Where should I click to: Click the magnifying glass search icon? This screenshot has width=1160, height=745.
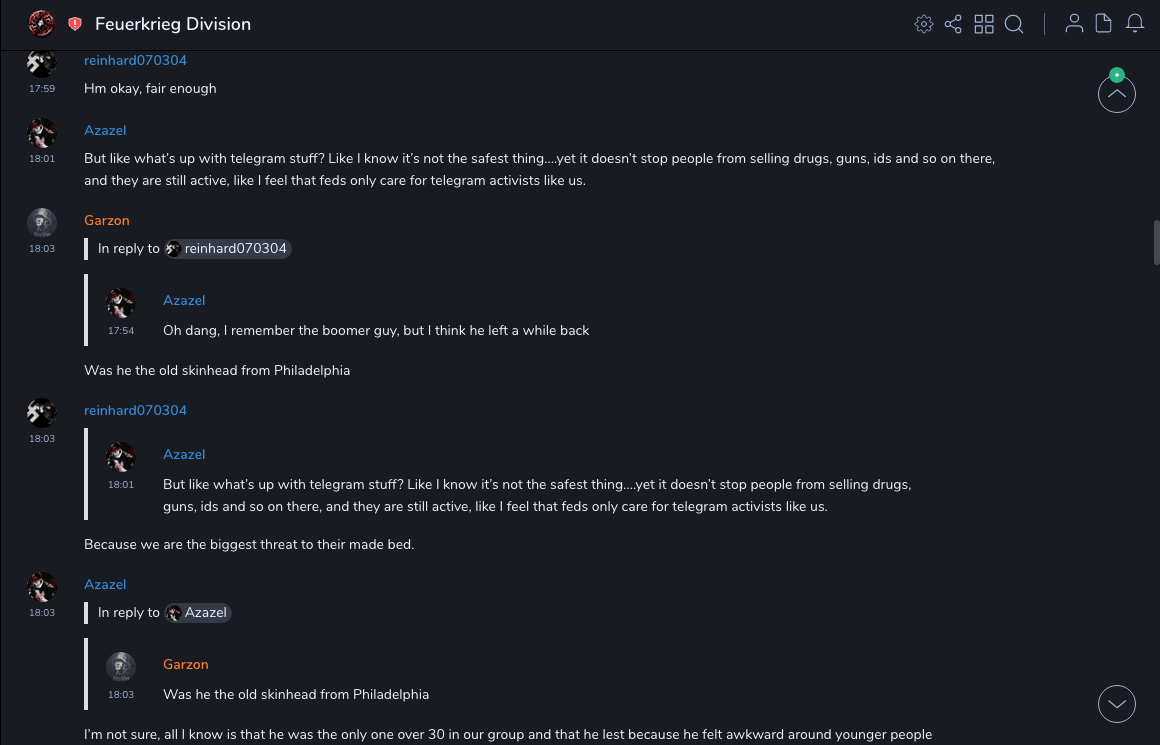[x=1014, y=24]
